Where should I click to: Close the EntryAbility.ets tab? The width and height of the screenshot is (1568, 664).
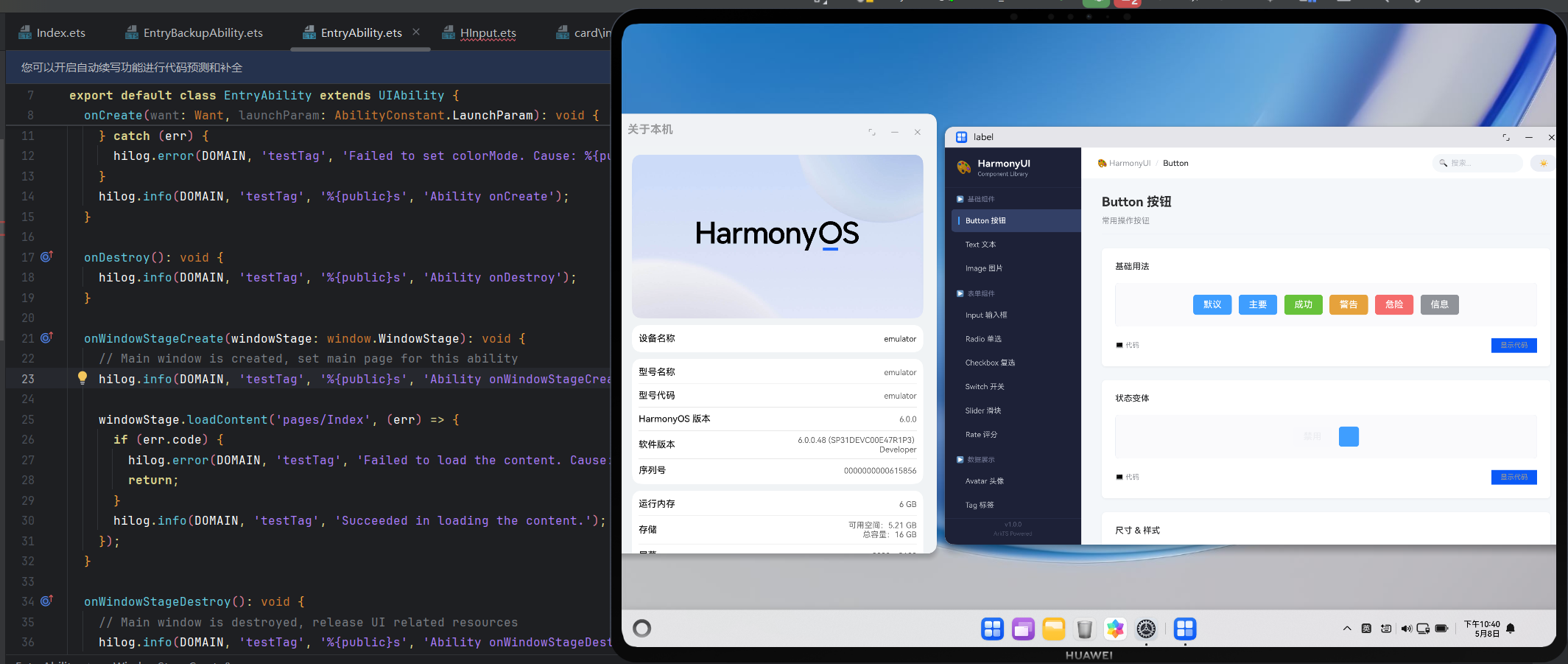click(x=416, y=32)
